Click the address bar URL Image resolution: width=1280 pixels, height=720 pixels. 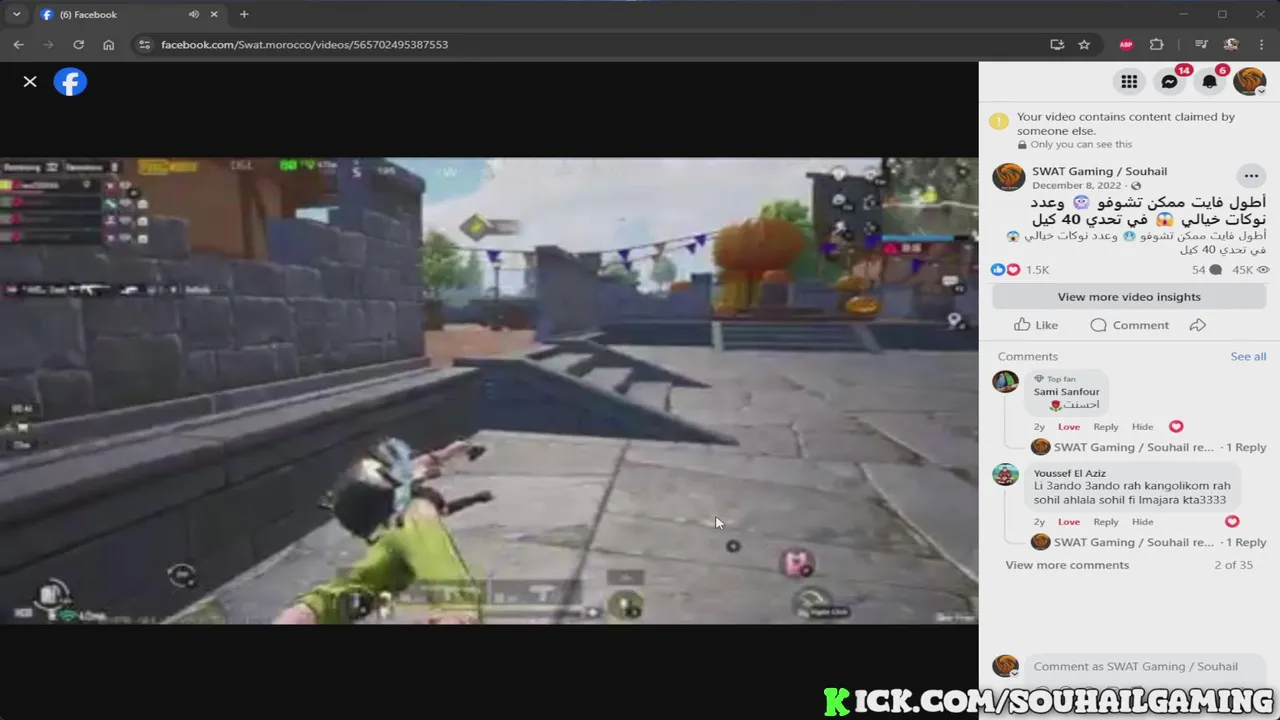click(x=304, y=45)
